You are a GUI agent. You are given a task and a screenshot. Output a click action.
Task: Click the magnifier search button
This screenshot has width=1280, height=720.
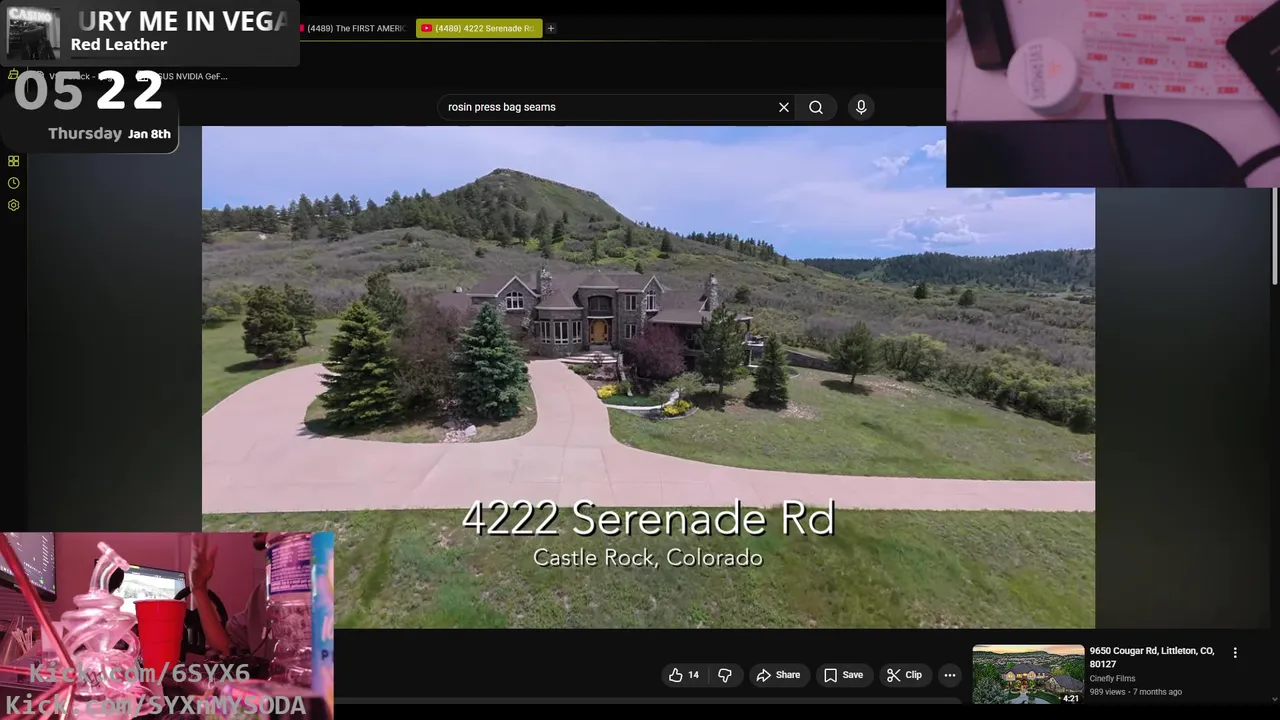[x=816, y=107]
